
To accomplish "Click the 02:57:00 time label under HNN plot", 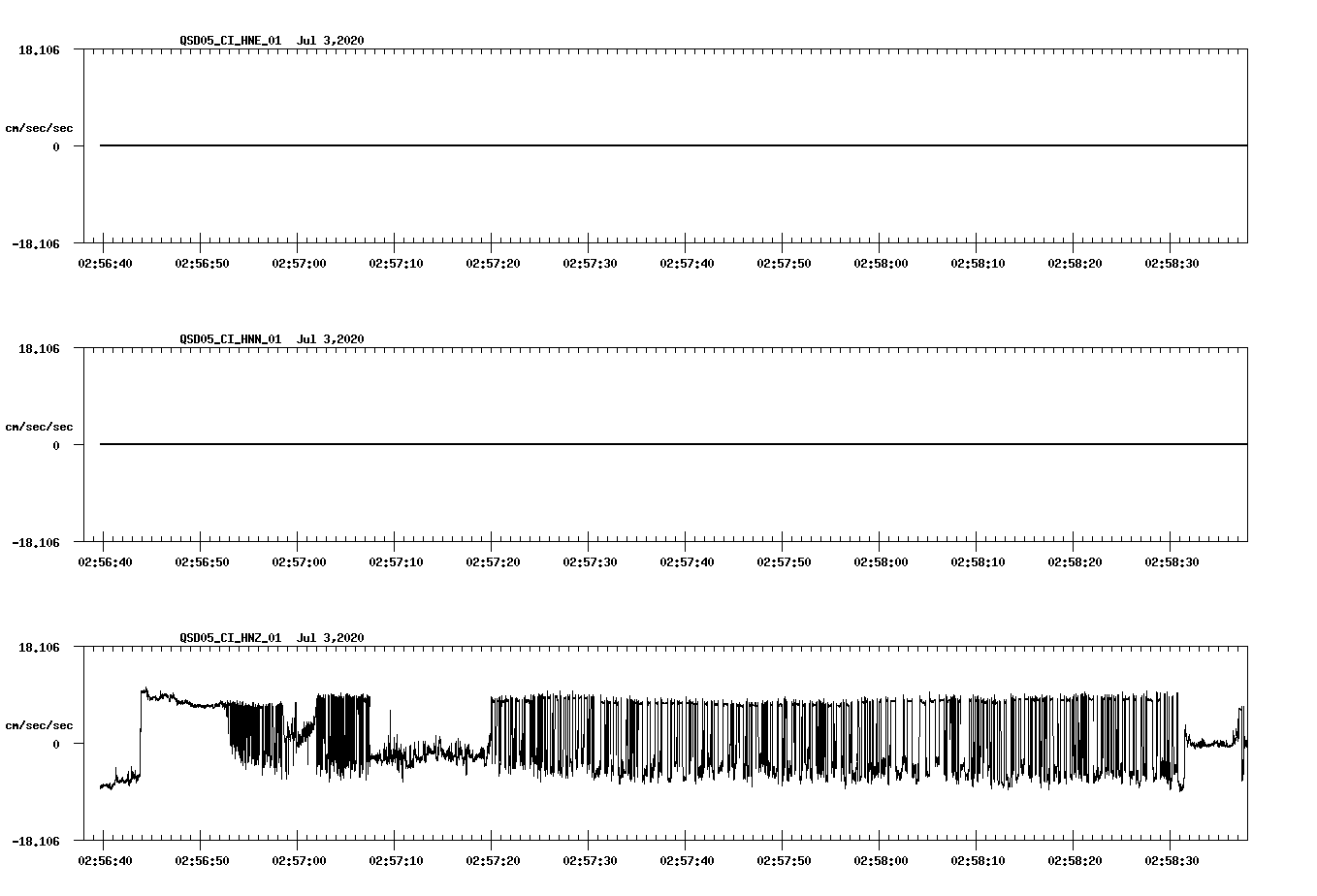I will click(x=299, y=562).
